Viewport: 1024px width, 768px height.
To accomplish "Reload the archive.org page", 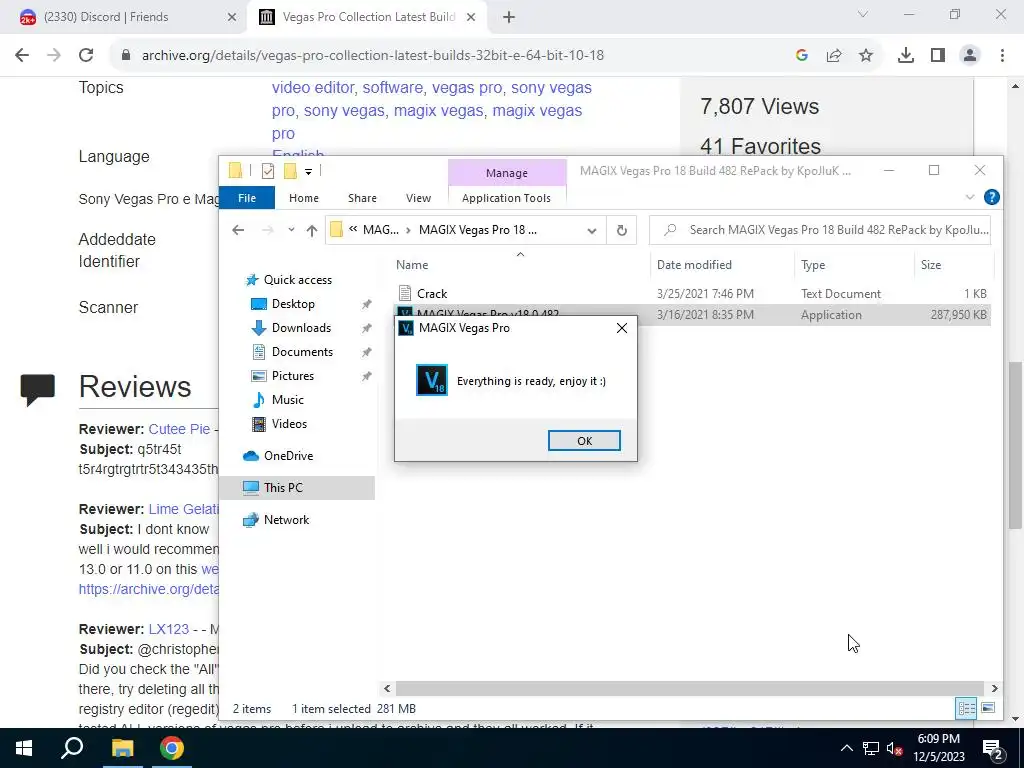I will [x=86, y=56].
